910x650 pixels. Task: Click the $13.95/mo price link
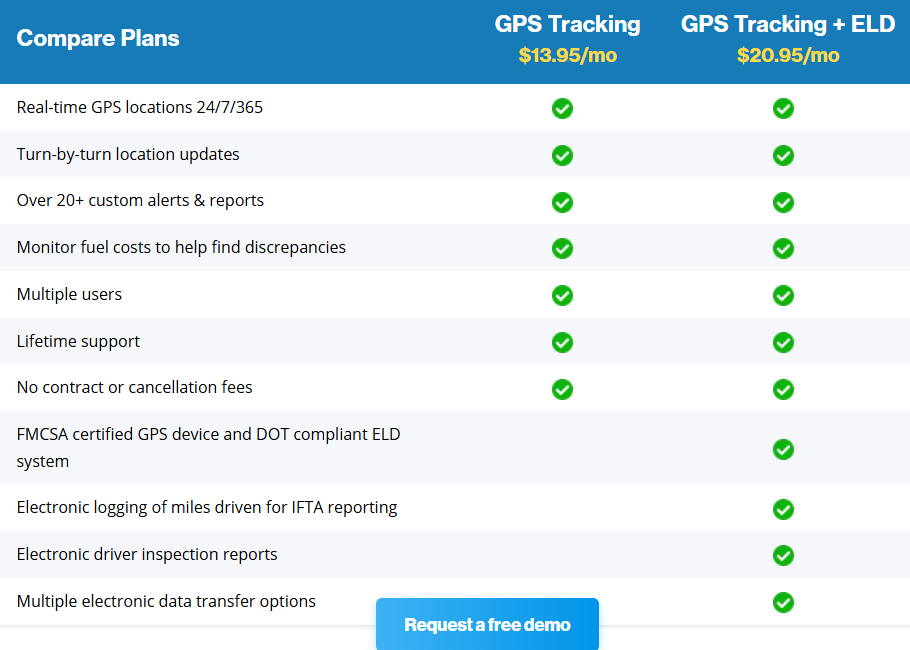click(x=567, y=56)
